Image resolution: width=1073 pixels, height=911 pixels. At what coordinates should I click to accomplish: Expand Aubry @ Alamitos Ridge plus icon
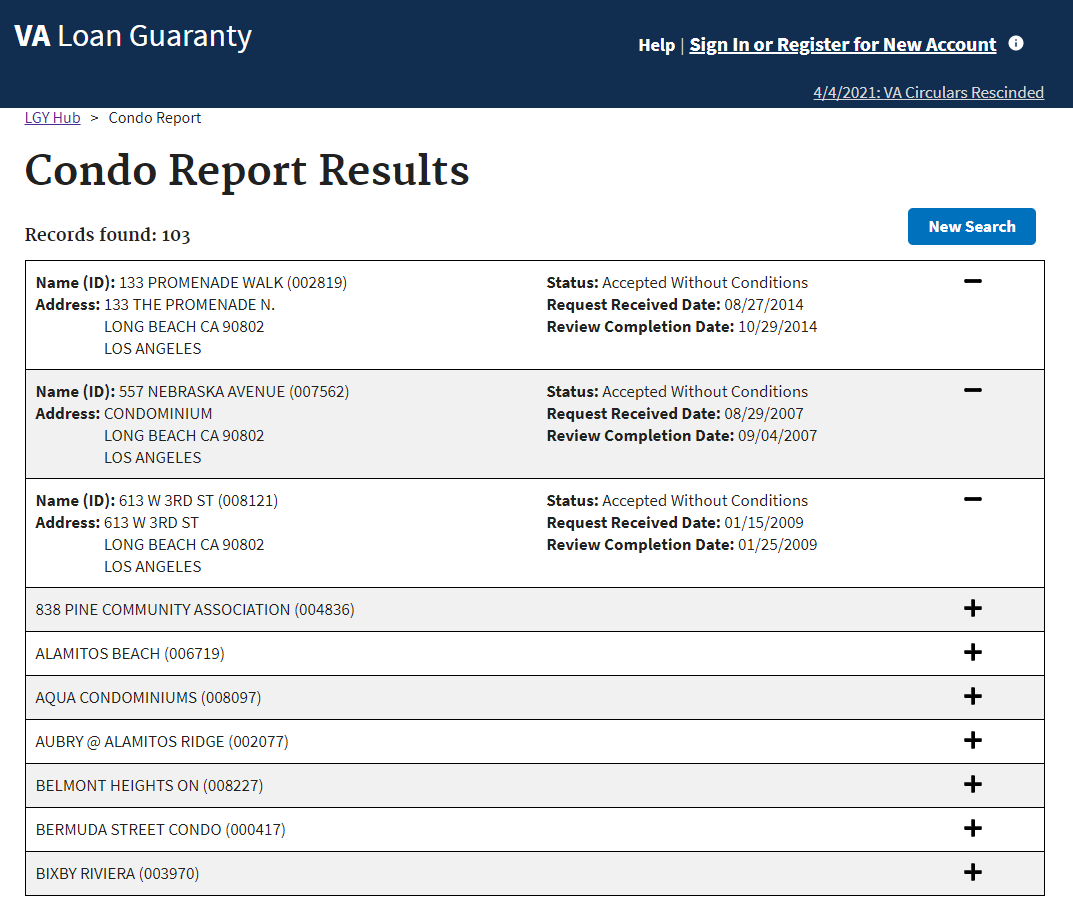(x=972, y=741)
